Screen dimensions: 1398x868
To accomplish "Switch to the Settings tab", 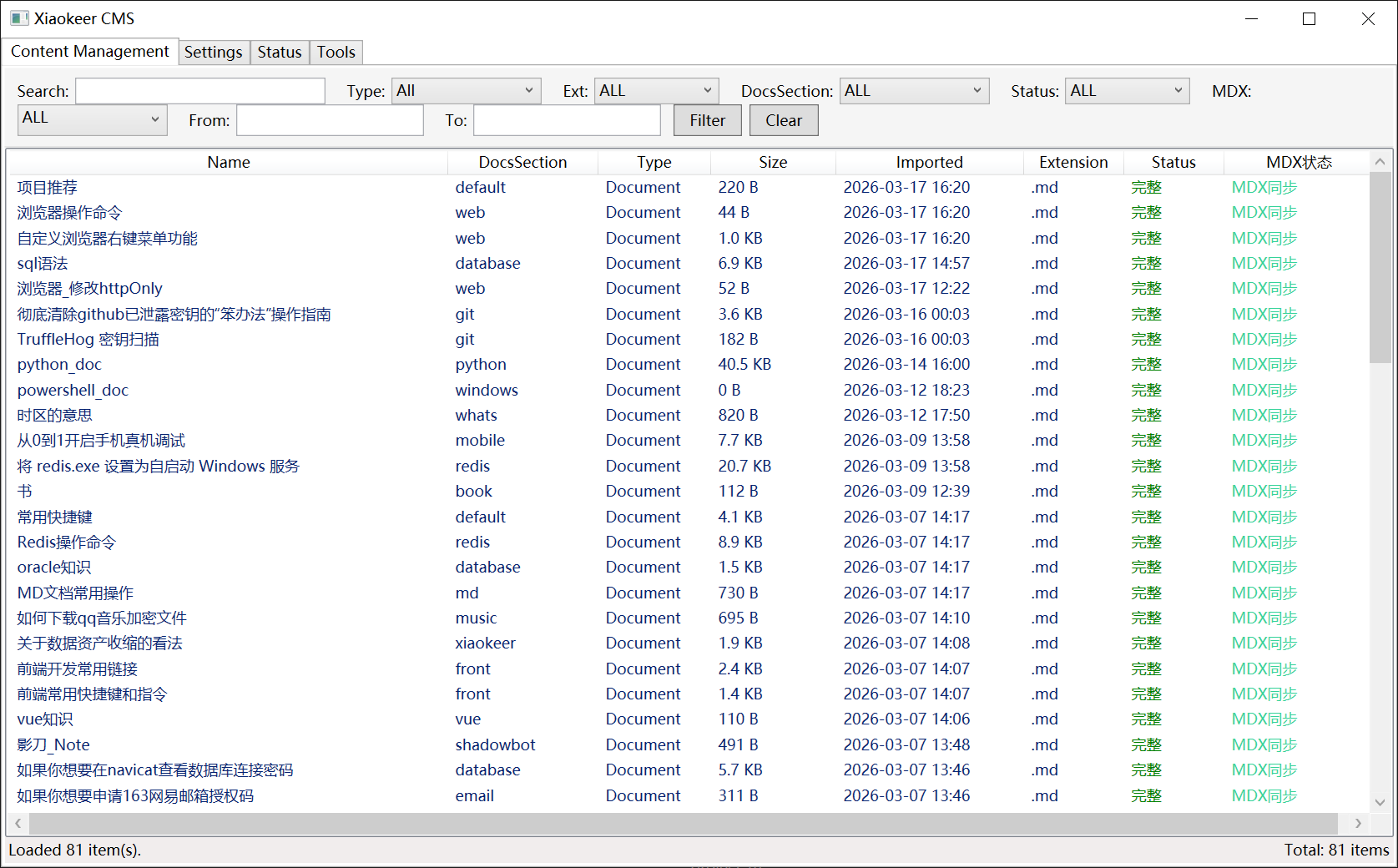I will (x=213, y=52).
